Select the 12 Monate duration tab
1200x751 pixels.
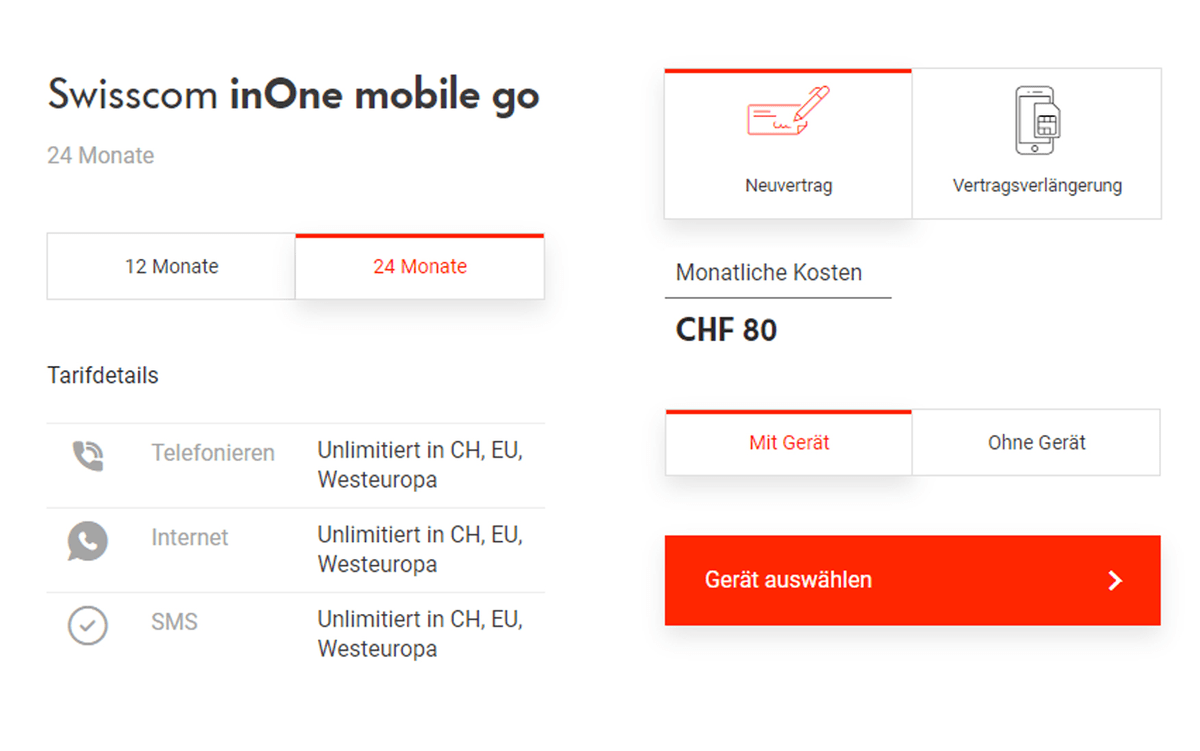[171, 267]
